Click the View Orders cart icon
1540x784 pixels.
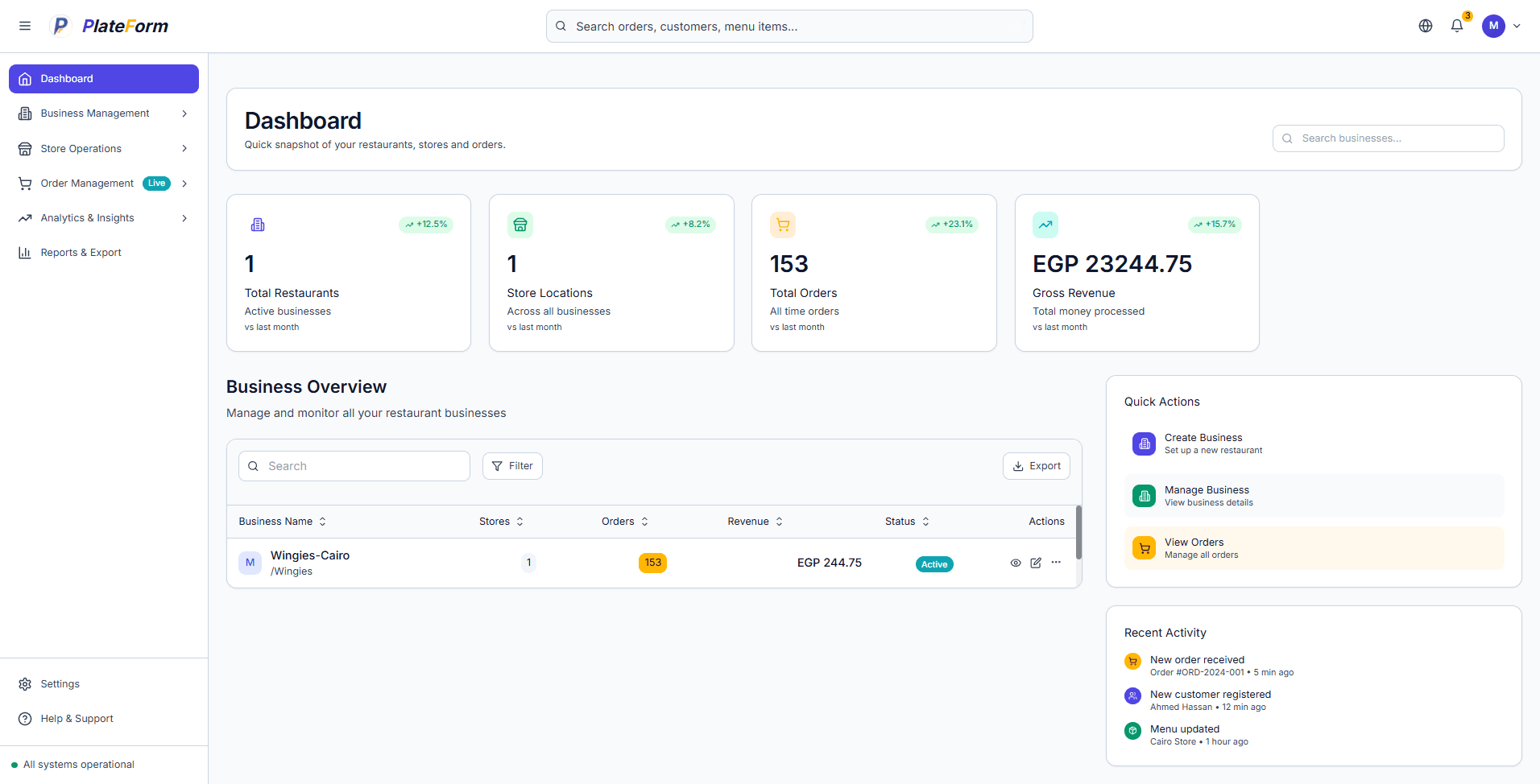(1144, 548)
